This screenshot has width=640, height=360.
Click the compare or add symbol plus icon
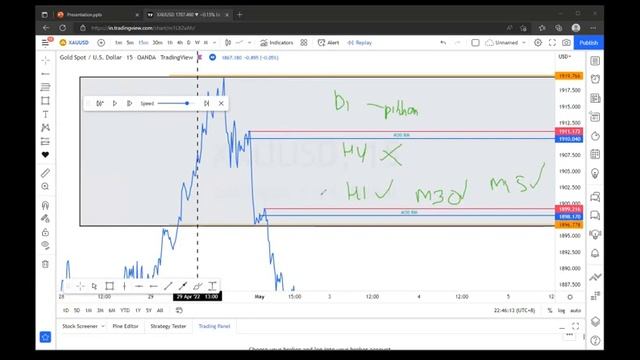coord(101,42)
